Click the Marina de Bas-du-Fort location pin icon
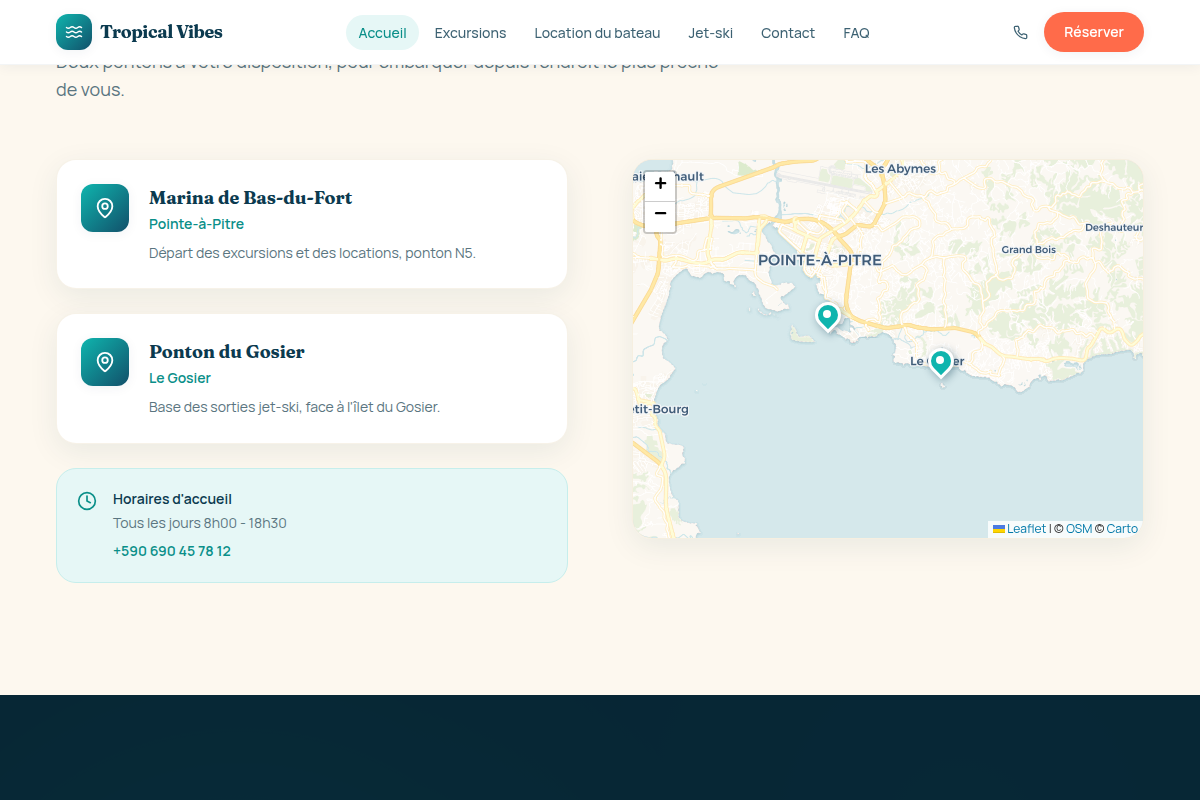Screen dimensions: 1200x800 [105, 208]
